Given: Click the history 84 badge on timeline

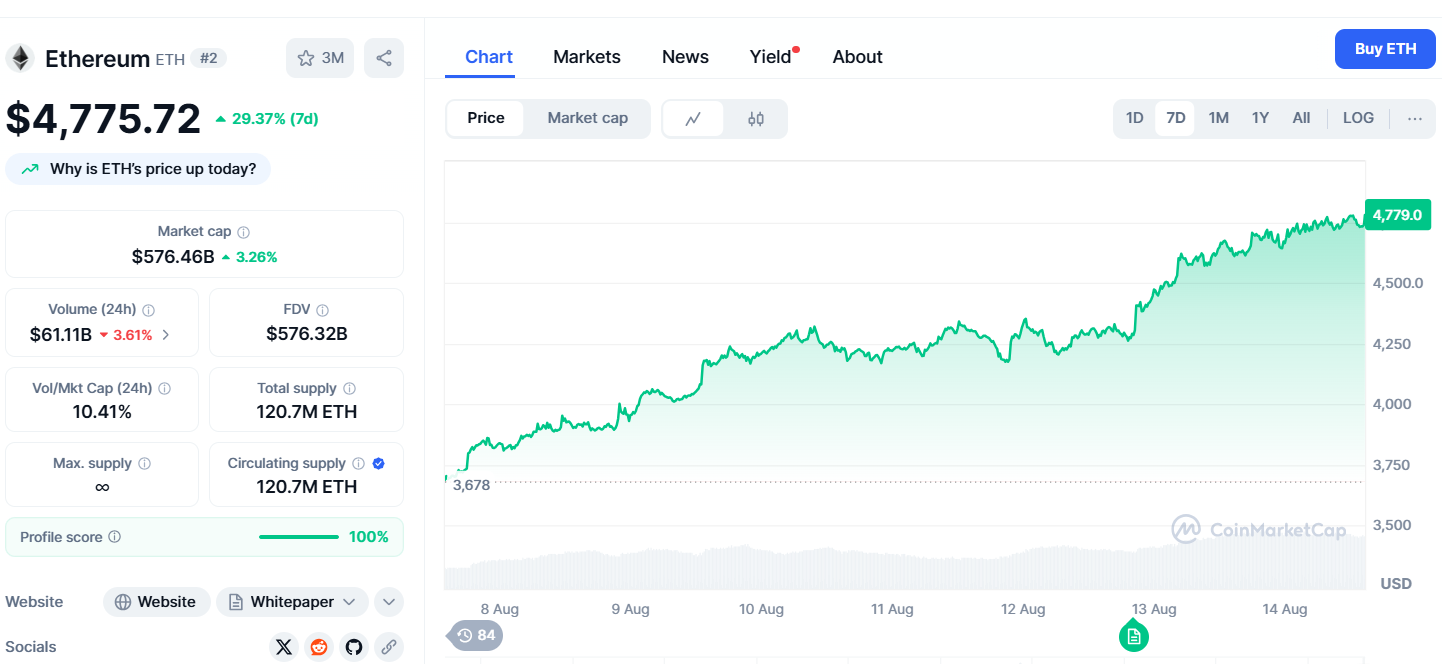Looking at the screenshot, I should pyautogui.click(x=475, y=635).
